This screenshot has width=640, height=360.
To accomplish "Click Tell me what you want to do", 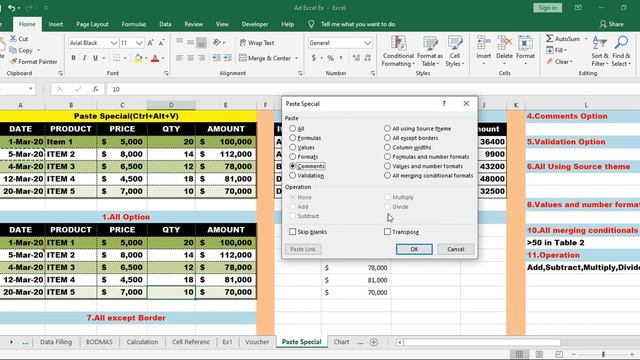I will pos(358,24).
